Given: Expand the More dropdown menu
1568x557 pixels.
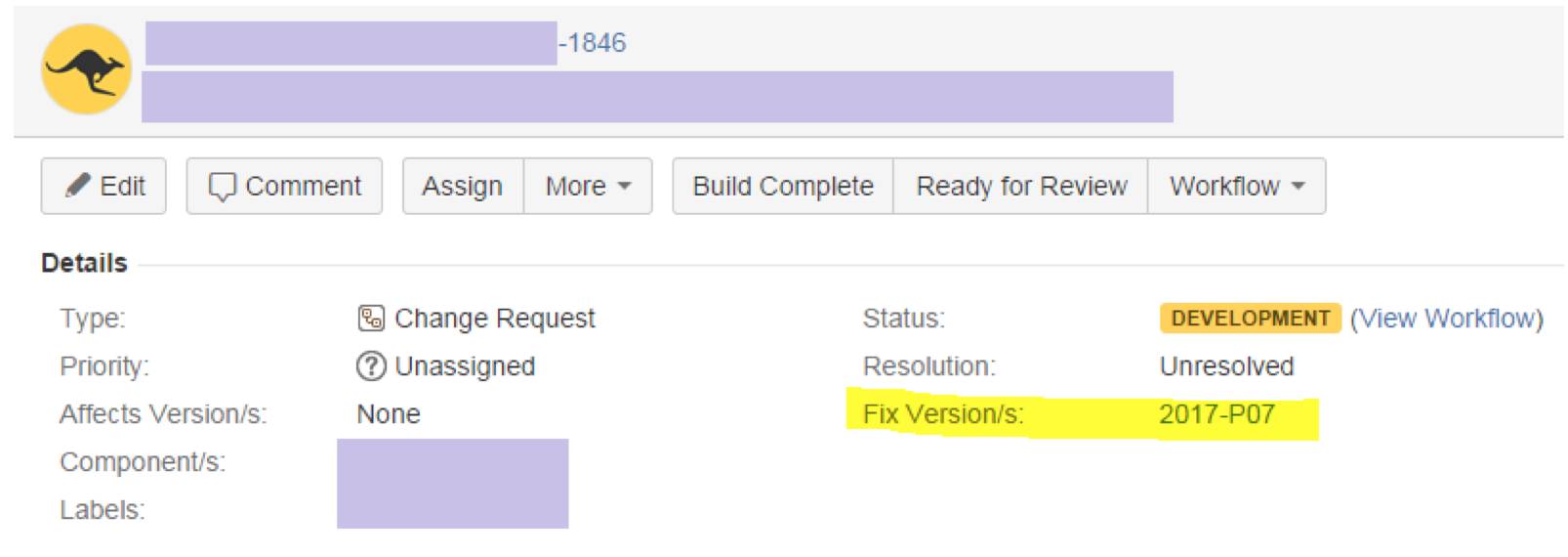Looking at the screenshot, I should pyautogui.click(x=587, y=186).
